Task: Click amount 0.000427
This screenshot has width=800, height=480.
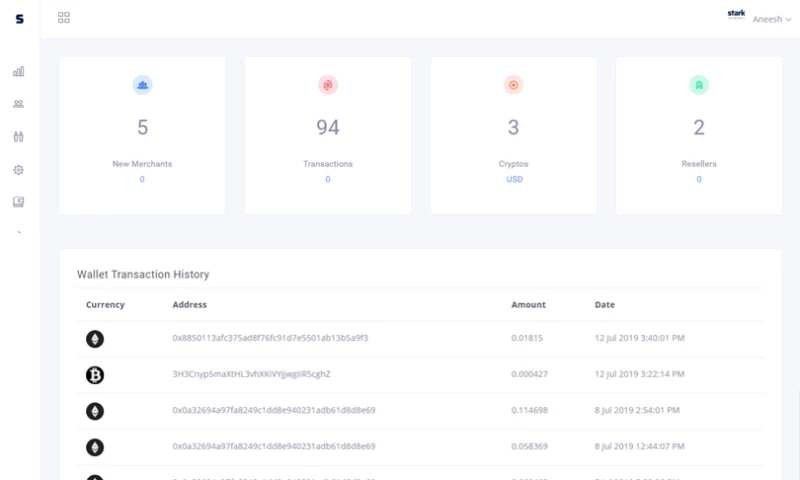Action: pos(530,374)
